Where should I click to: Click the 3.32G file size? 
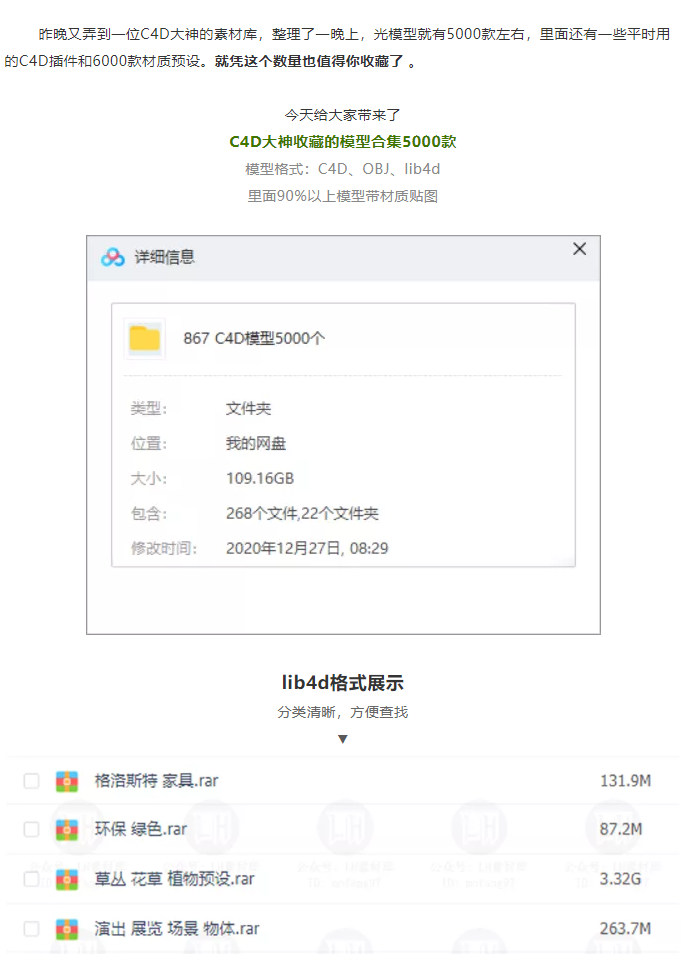tap(620, 879)
